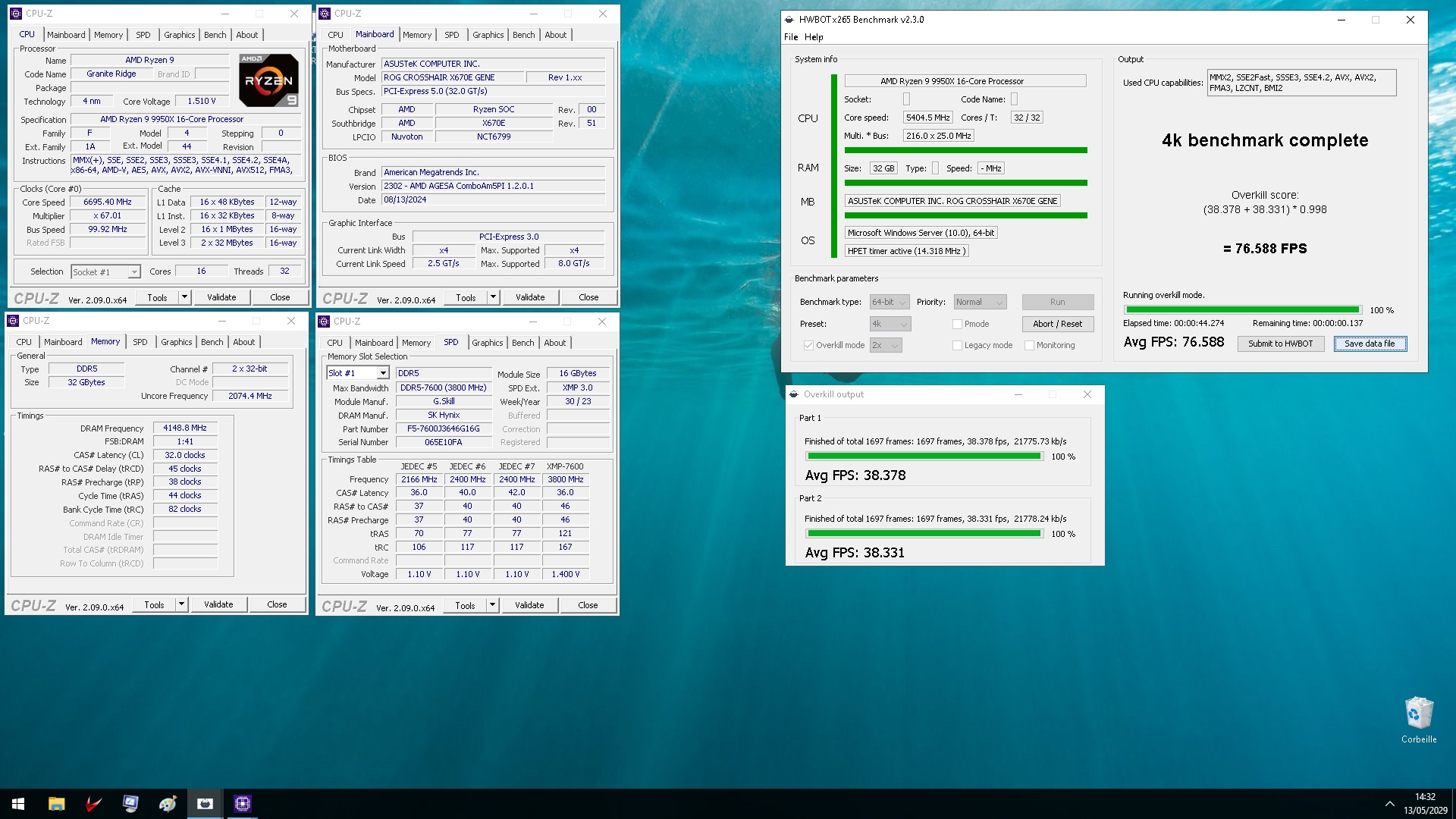Enable the Pmode checkbox
This screenshot has width=1456, height=819.
pos(957,324)
